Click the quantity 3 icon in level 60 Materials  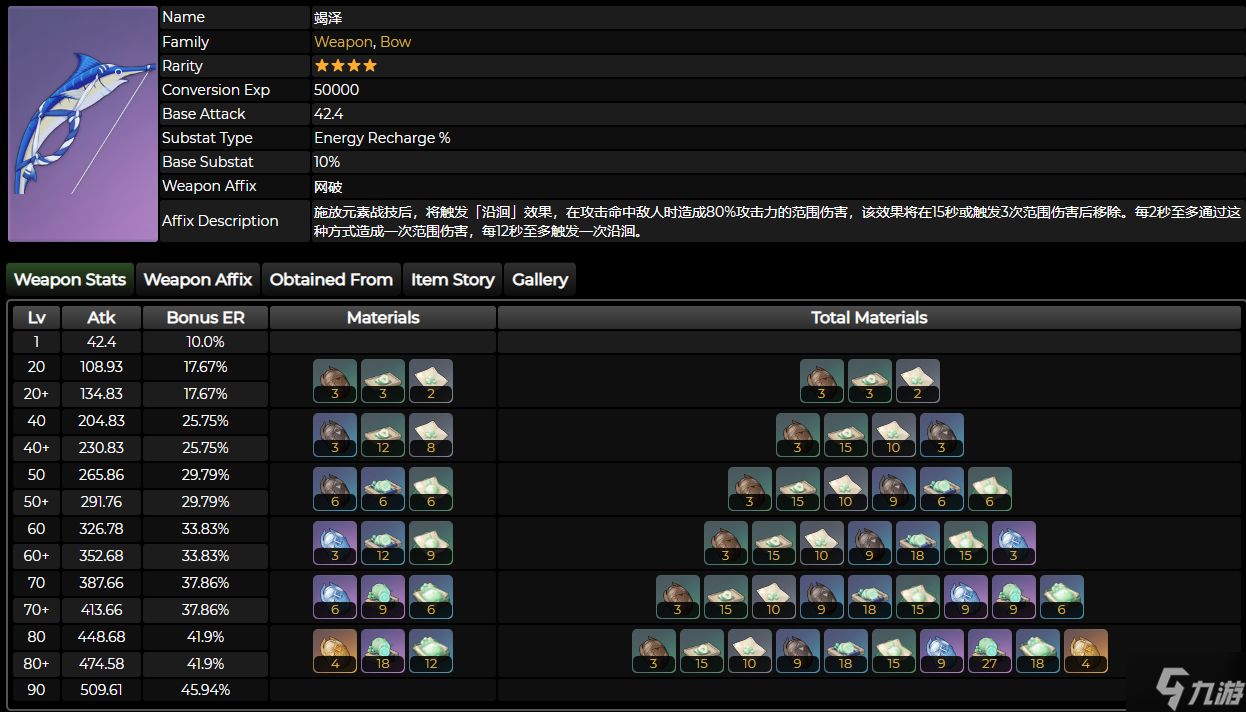click(x=335, y=543)
